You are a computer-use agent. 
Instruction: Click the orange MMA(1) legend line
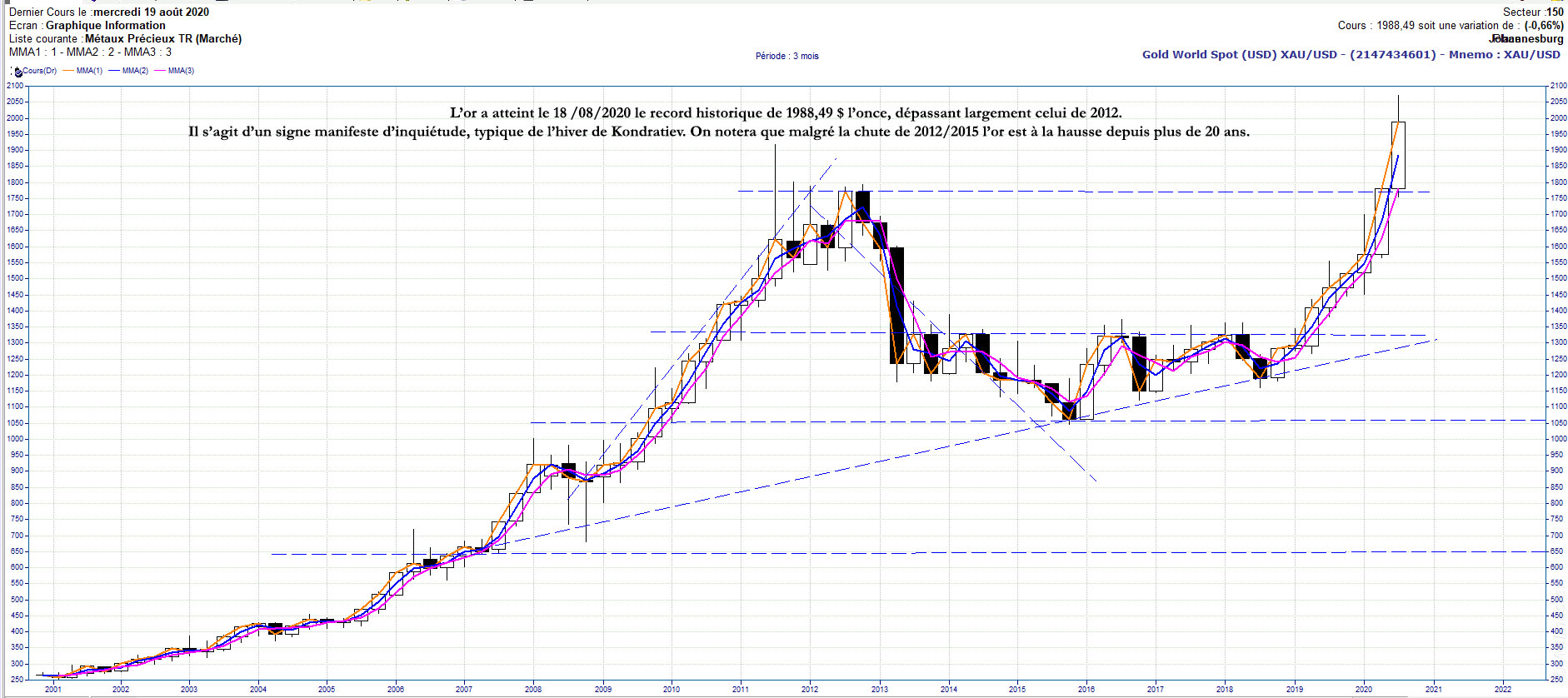coord(68,71)
